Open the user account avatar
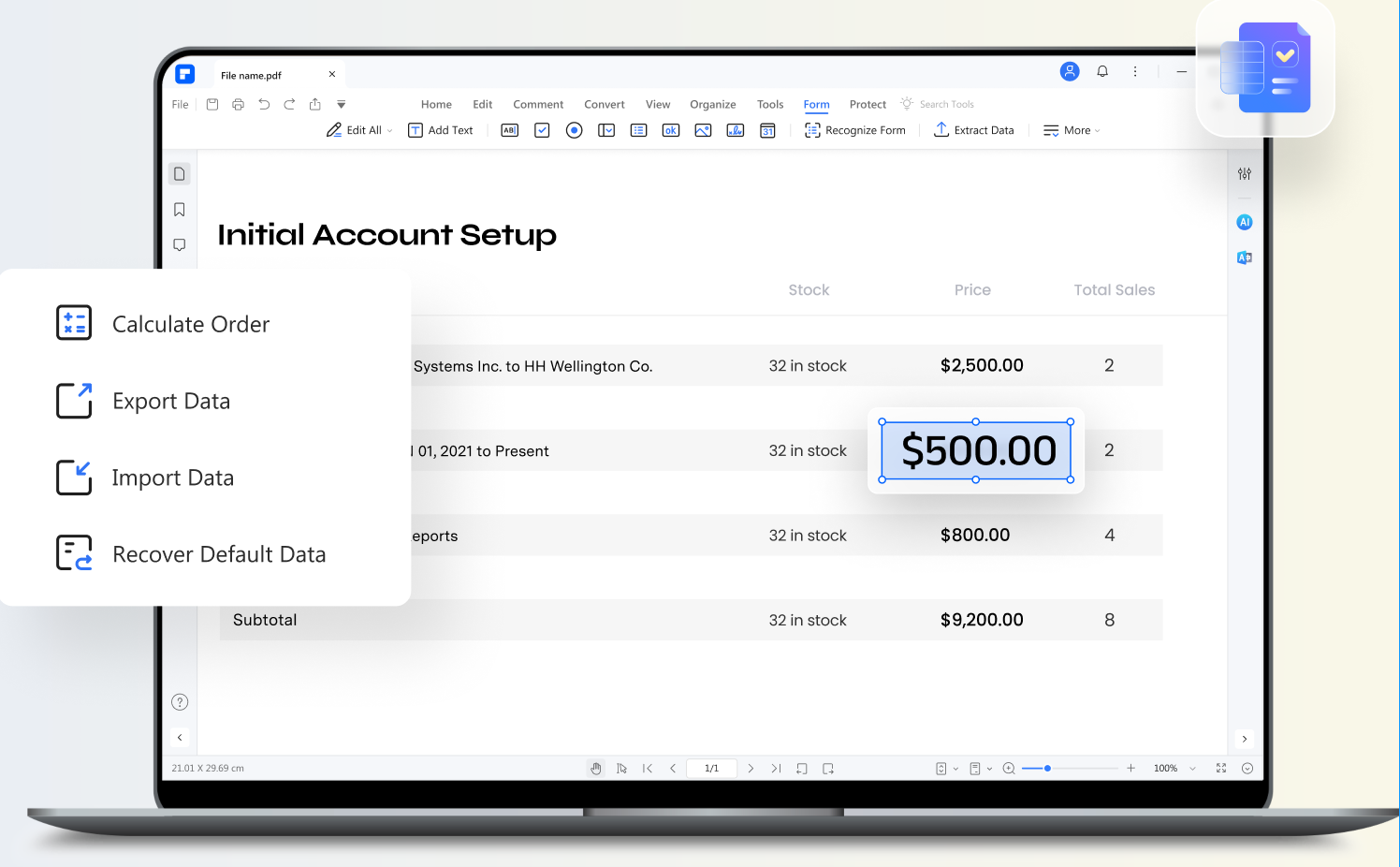 [1070, 71]
